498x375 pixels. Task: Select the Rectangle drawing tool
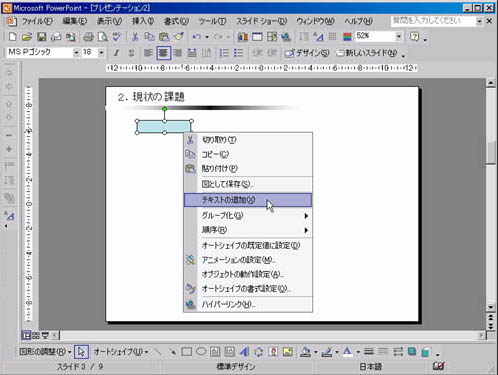click(x=186, y=352)
